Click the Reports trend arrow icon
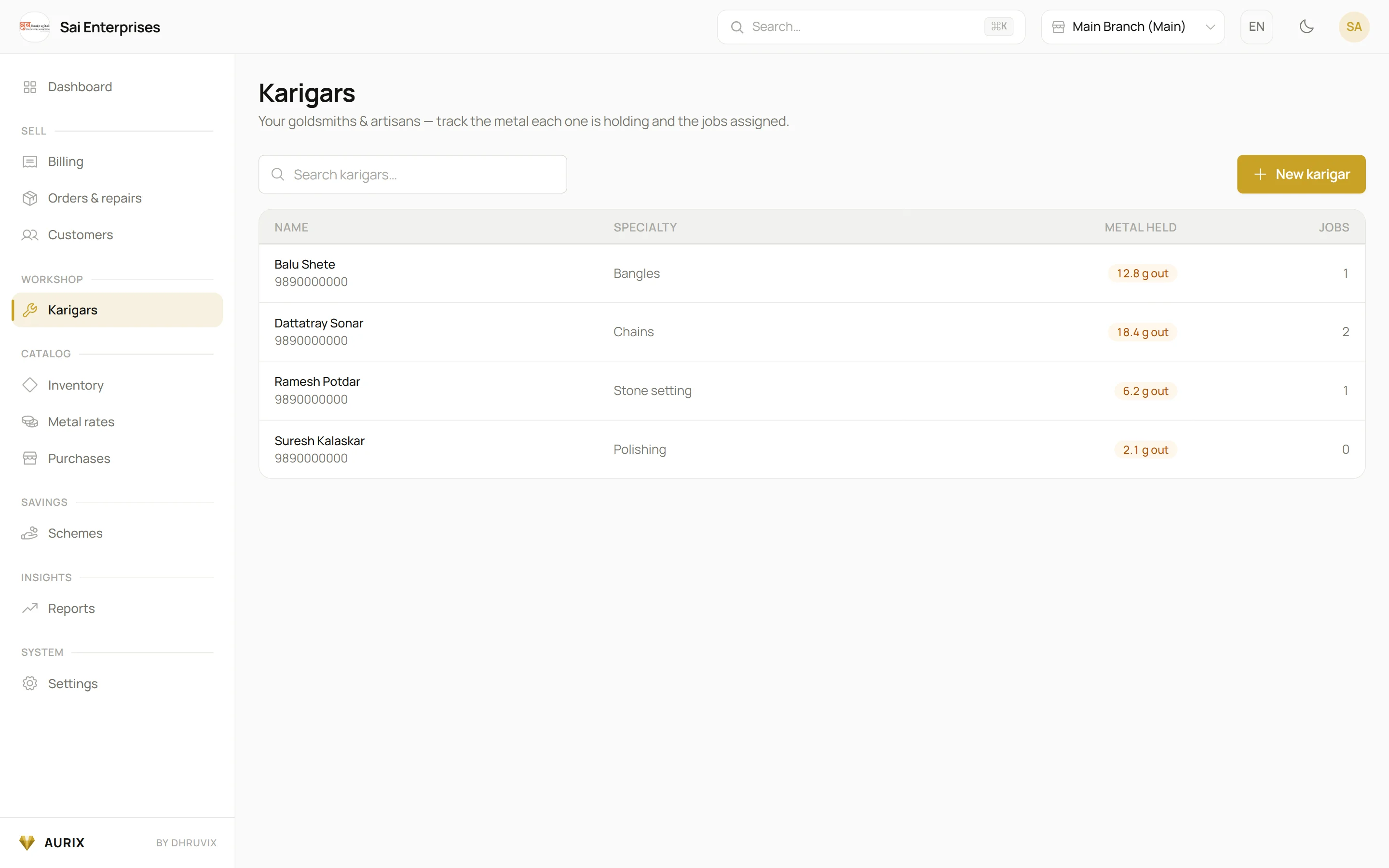Image resolution: width=1389 pixels, height=868 pixels. tap(30, 608)
